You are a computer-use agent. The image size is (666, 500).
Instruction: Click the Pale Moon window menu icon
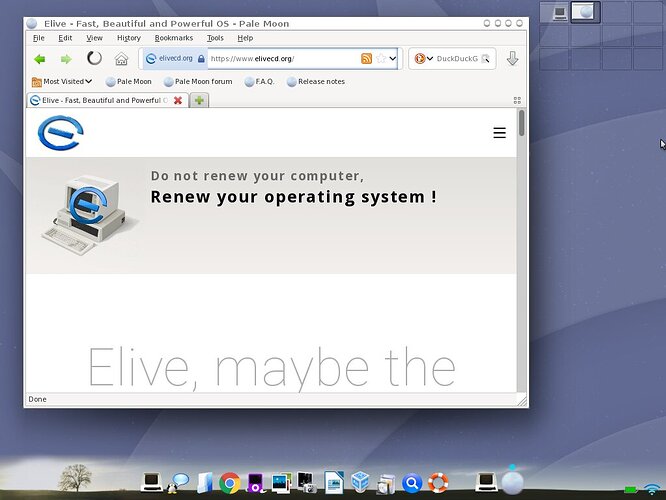(x=32, y=24)
